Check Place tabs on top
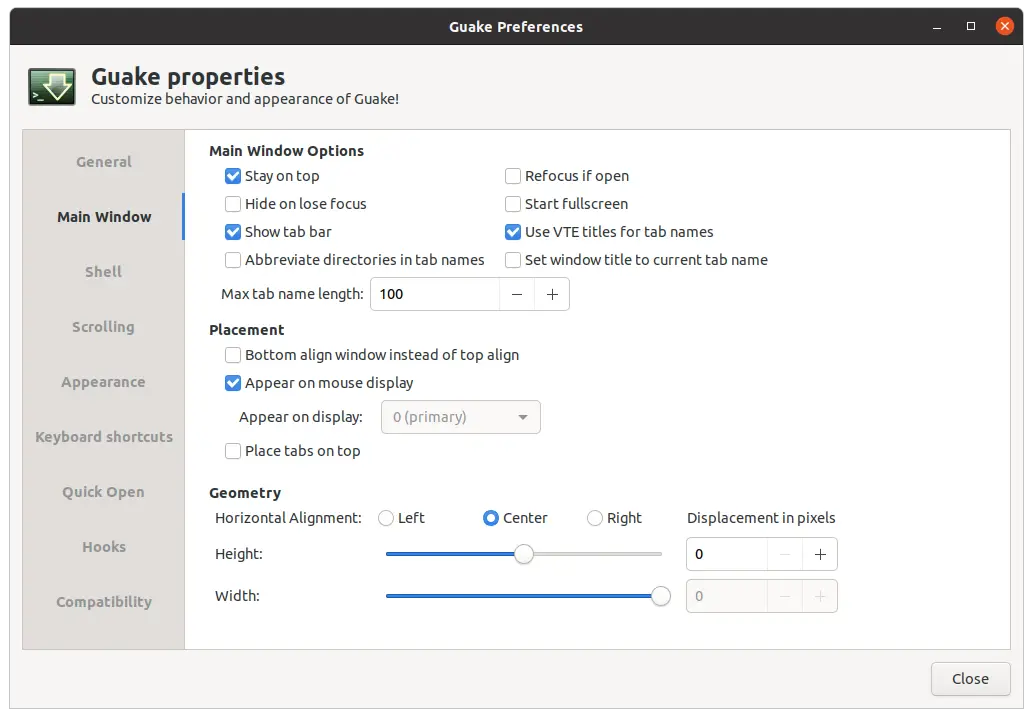1033x718 pixels. click(233, 451)
